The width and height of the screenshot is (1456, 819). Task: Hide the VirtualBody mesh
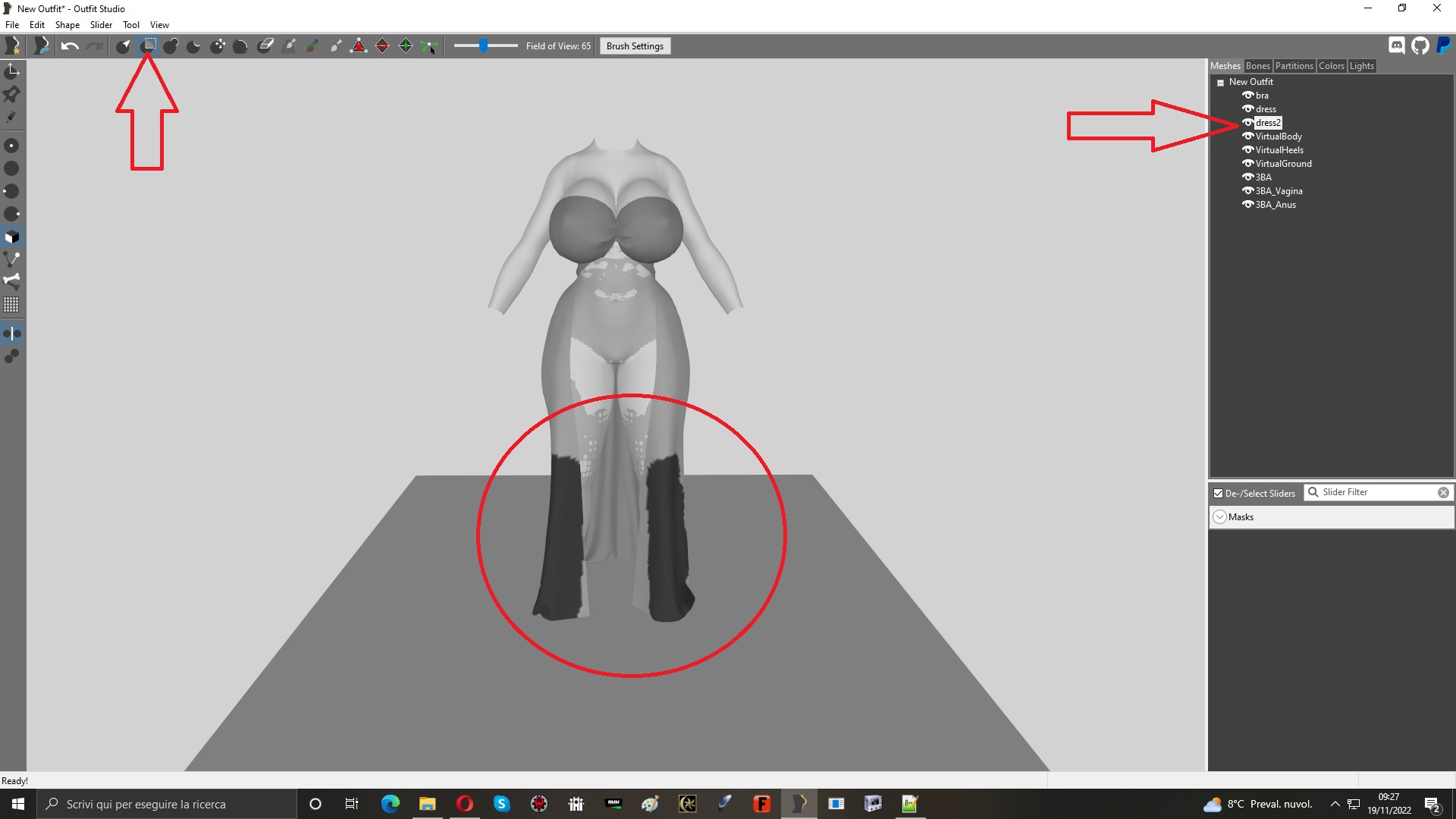click(1249, 136)
